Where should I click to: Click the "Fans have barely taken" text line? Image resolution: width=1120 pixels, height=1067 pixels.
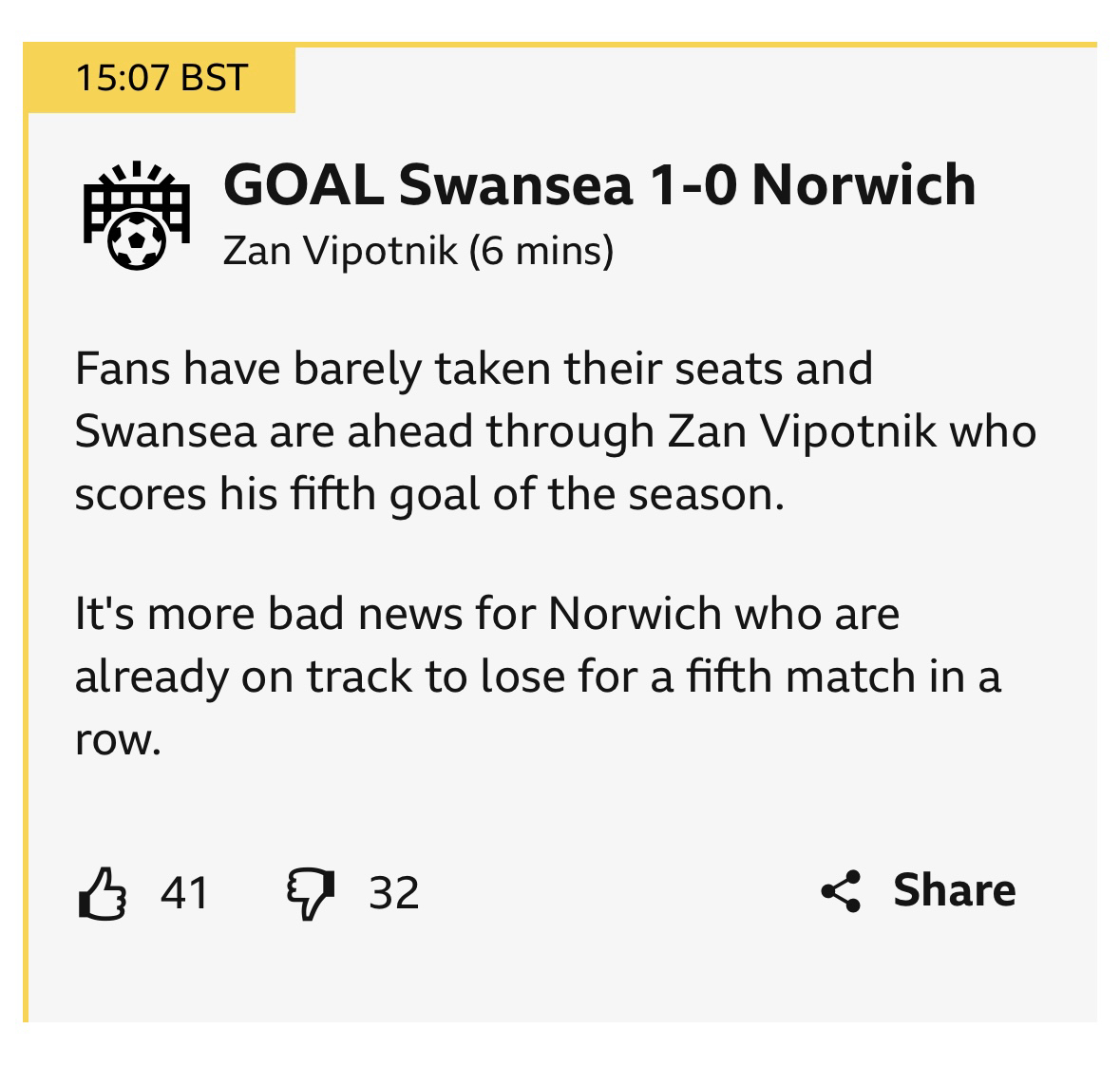pyautogui.click(x=473, y=369)
